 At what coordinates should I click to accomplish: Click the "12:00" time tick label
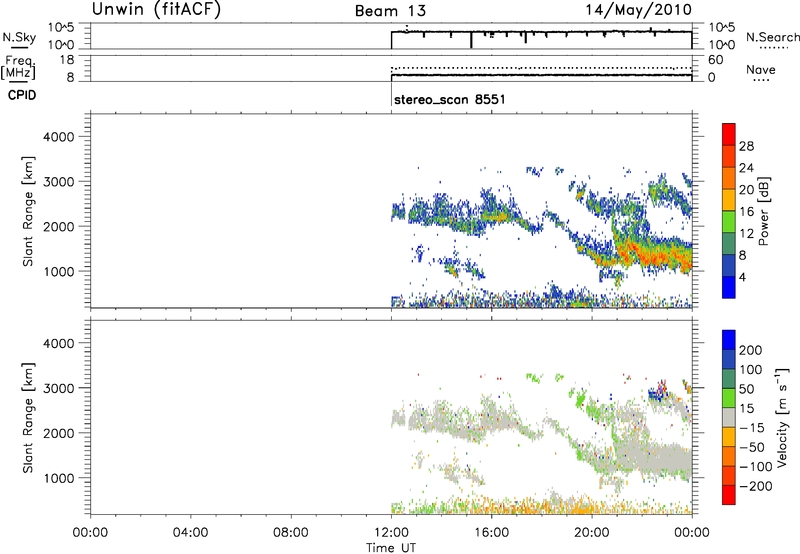tap(391, 533)
